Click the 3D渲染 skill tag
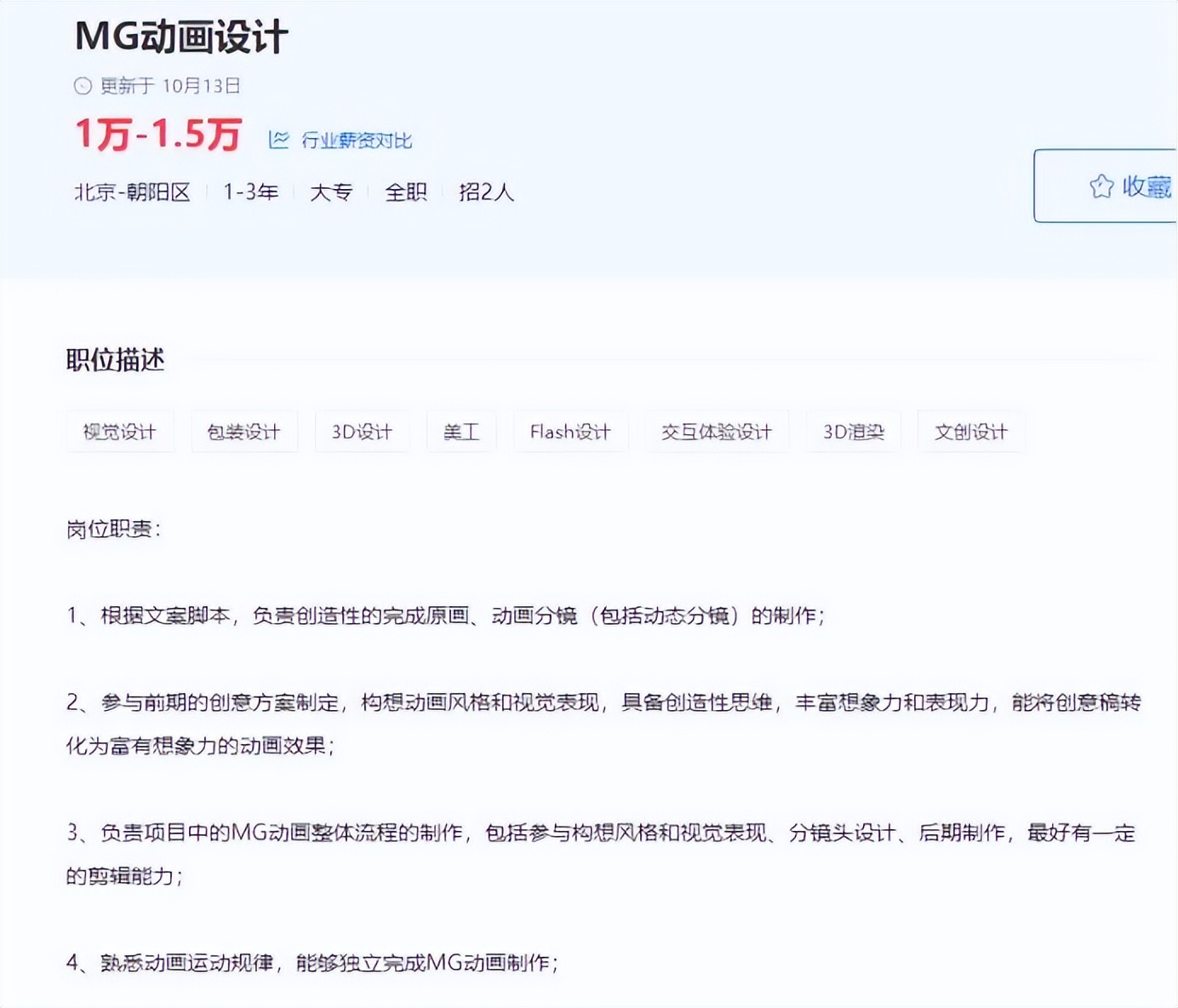The height and width of the screenshot is (1008, 1178). (x=853, y=432)
